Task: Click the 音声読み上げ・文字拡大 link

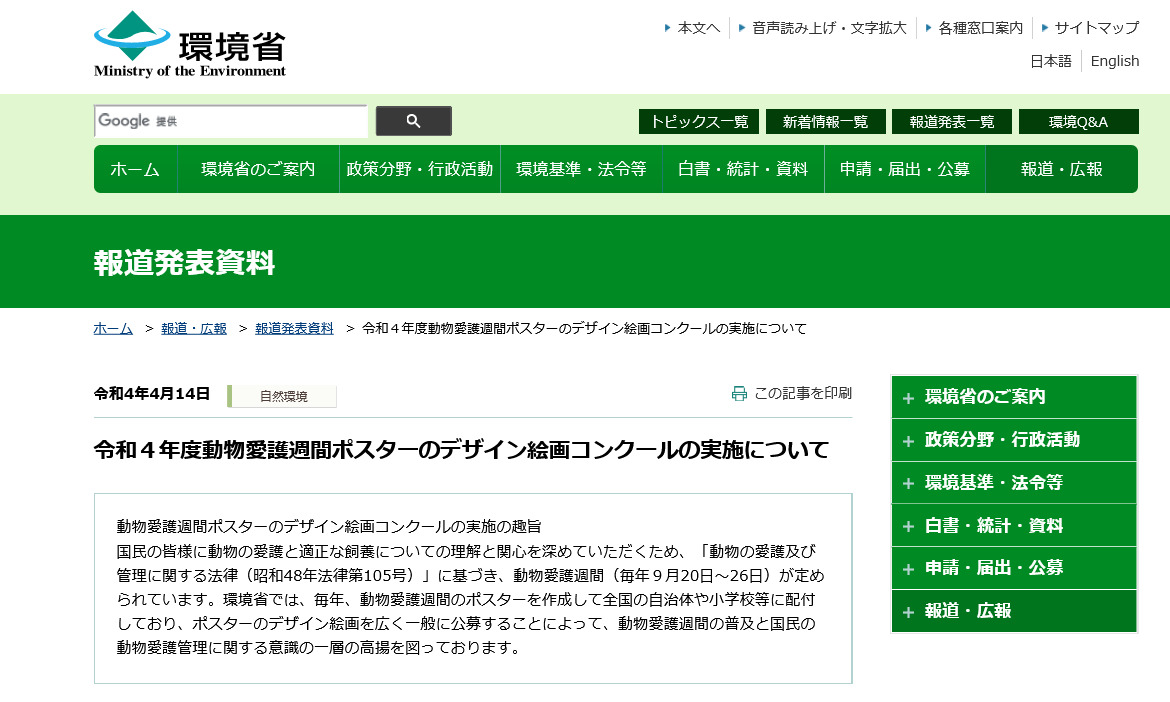Action: point(829,28)
